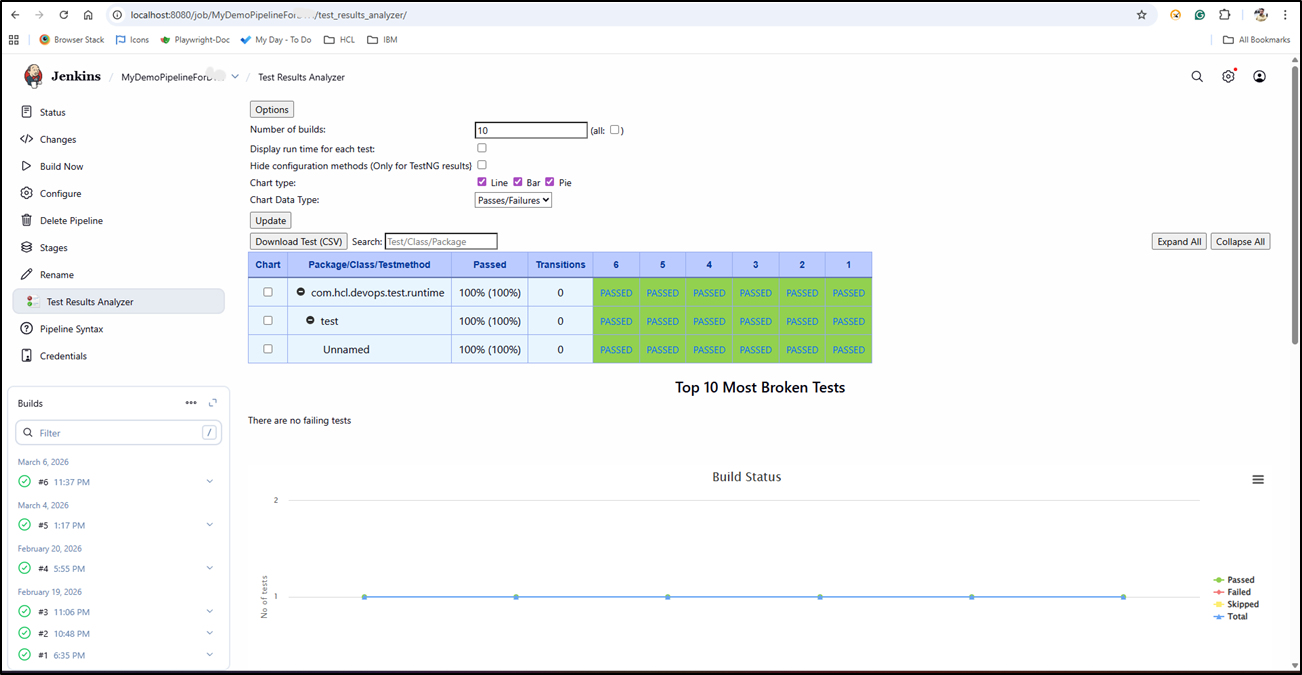The height and width of the screenshot is (675, 1302).
Task: Toggle the Failed series in chart legend
Action: pyautogui.click(x=1232, y=592)
